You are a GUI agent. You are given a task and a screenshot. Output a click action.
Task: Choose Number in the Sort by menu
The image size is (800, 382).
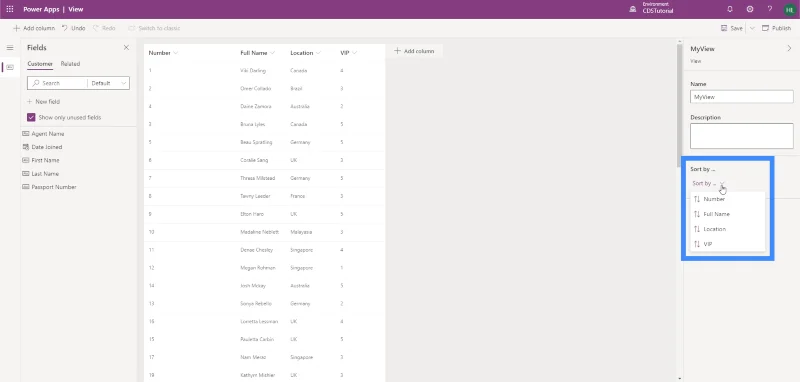[728, 199]
